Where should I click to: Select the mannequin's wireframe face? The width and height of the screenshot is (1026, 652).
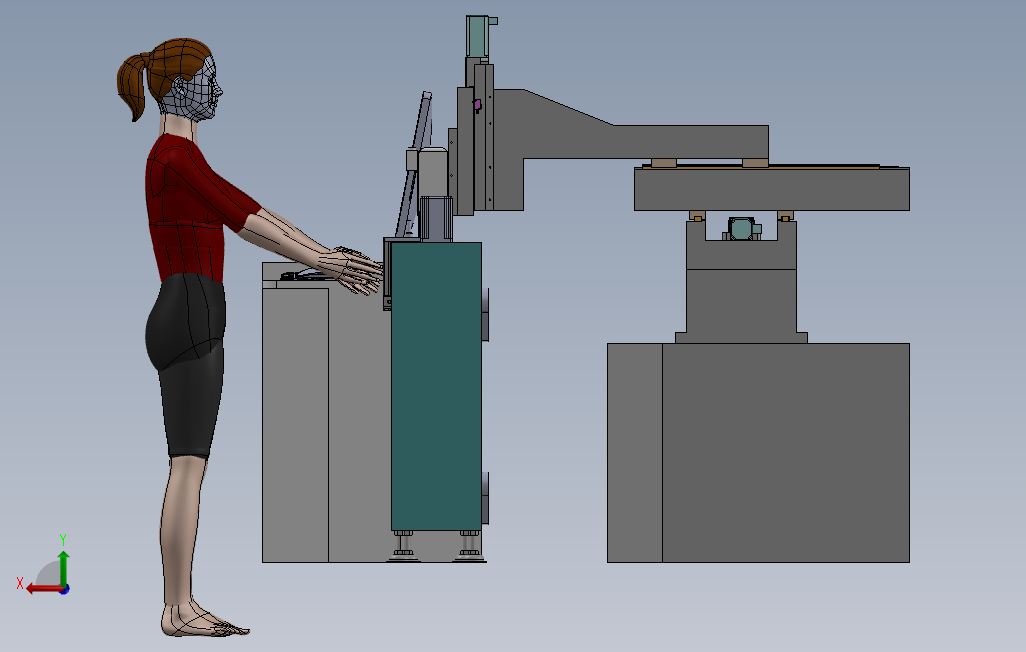pos(196,88)
